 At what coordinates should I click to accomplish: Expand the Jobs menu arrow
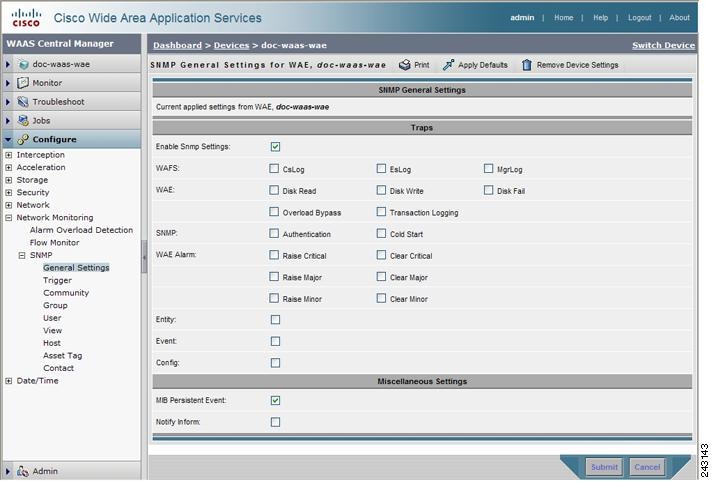click(8, 120)
